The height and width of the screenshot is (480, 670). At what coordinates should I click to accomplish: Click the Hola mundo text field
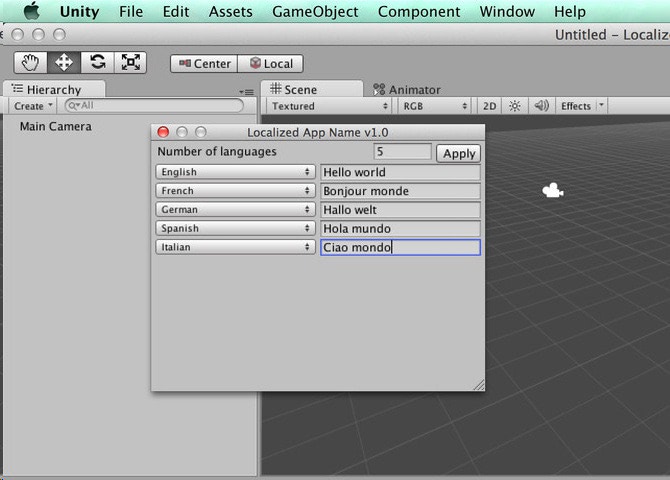(x=400, y=229)
